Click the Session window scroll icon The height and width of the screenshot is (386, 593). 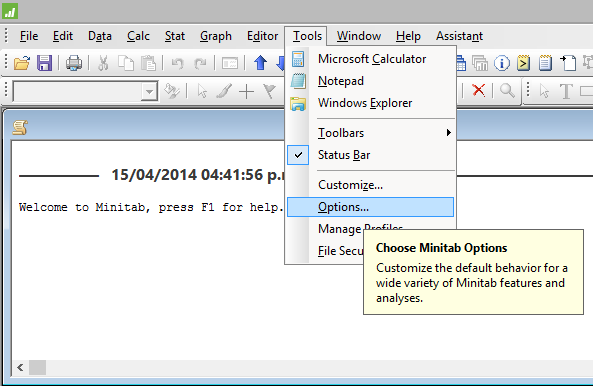[20, 127]
